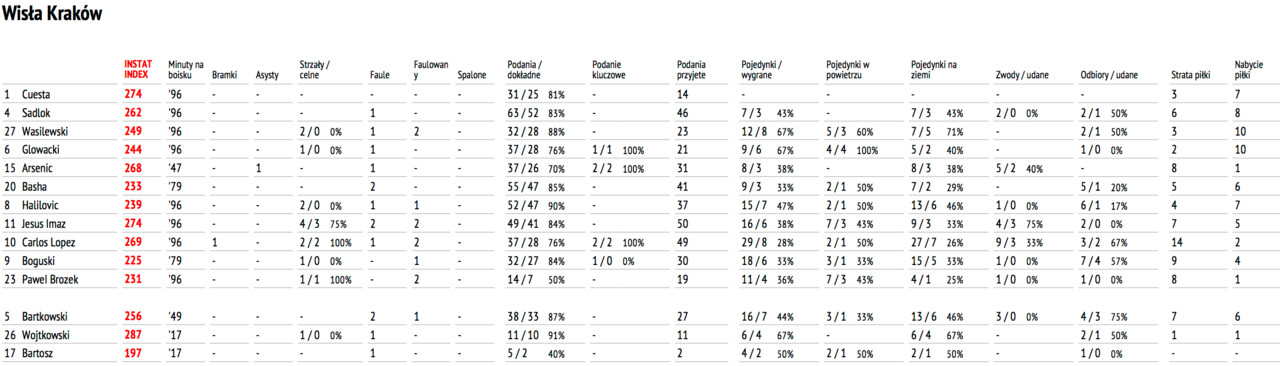Select player Jesus Imaz name
Viewport: 1280px width, 366px height.
click(45, 223)
